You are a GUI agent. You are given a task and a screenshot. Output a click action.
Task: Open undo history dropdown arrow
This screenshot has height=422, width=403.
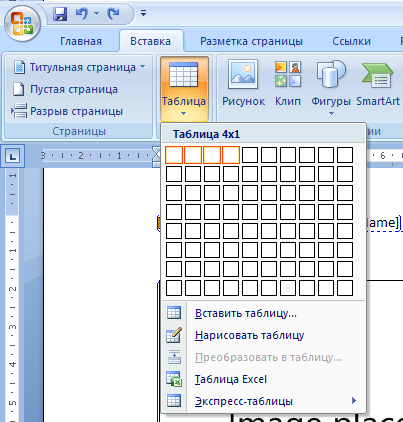96,14
